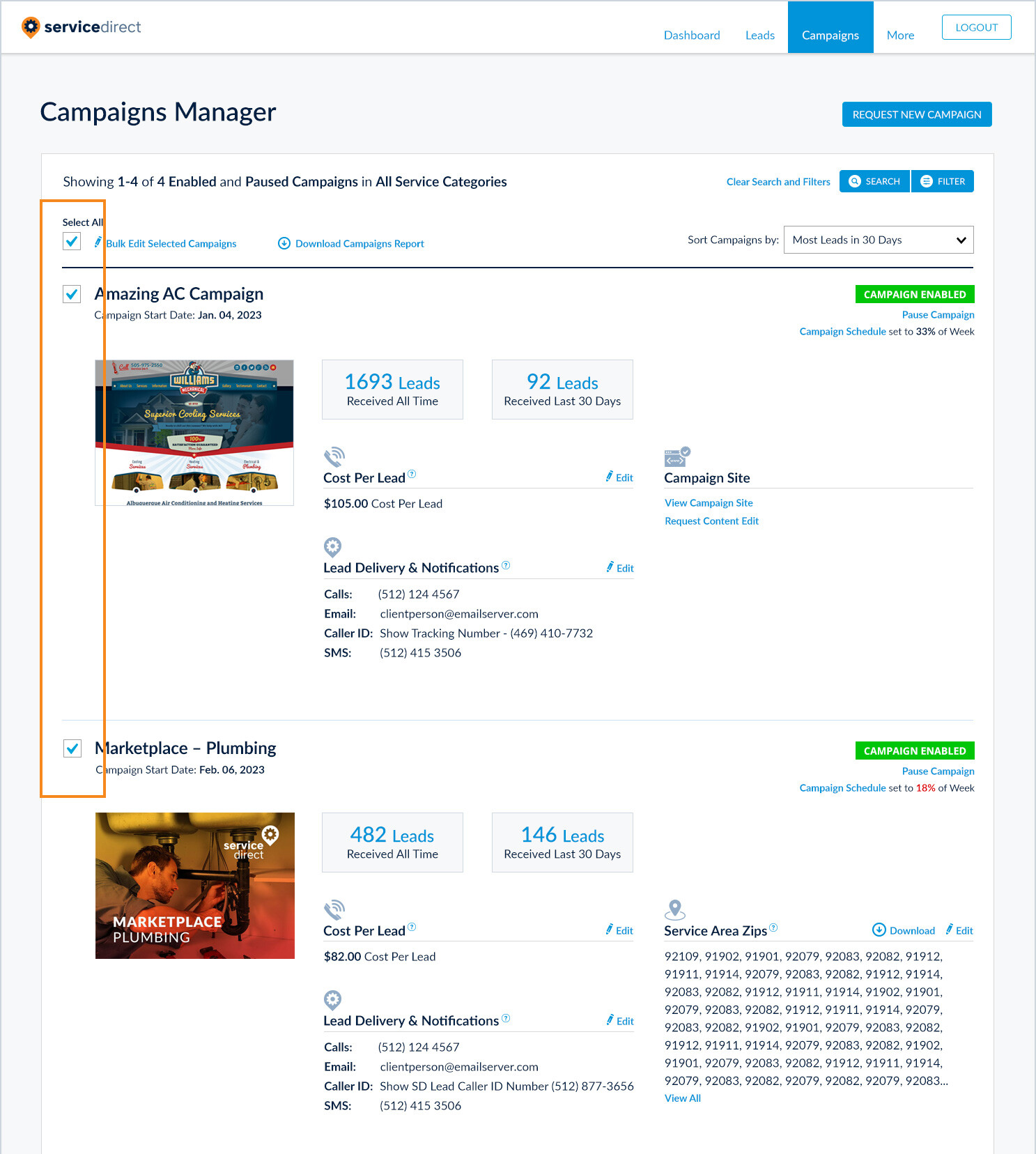Click the 92 Leads Last 30 Days box

click(x=562, y=390)
